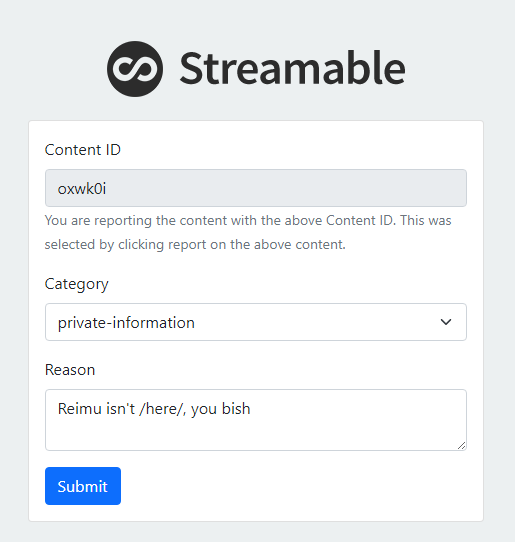
Task: Open the Category dropdown
Action: [x=256, y=322]
